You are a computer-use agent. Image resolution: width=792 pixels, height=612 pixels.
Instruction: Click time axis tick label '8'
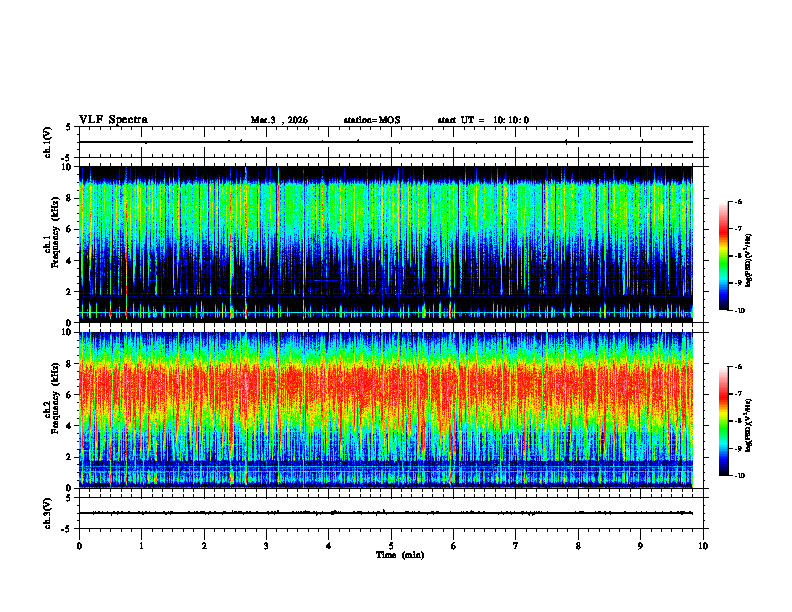coord(578,546)
